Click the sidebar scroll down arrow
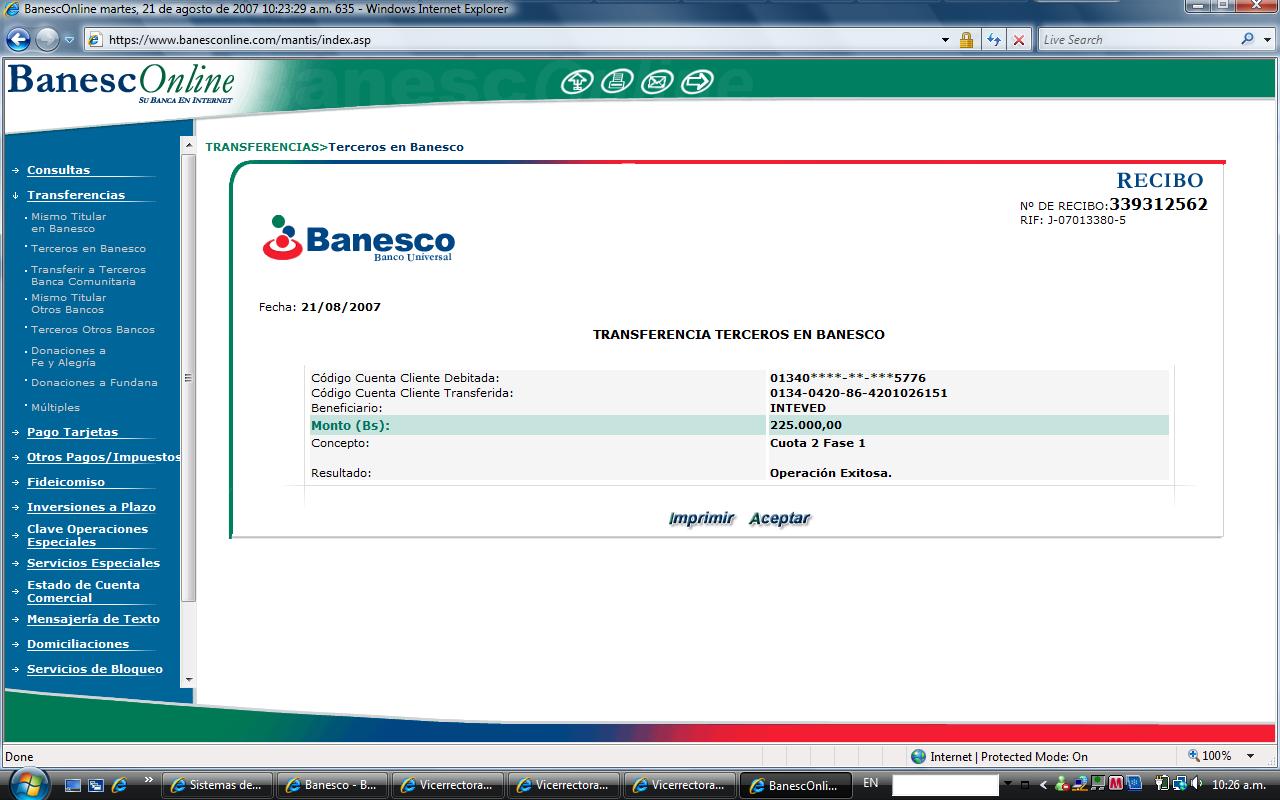 click(188, 680)
